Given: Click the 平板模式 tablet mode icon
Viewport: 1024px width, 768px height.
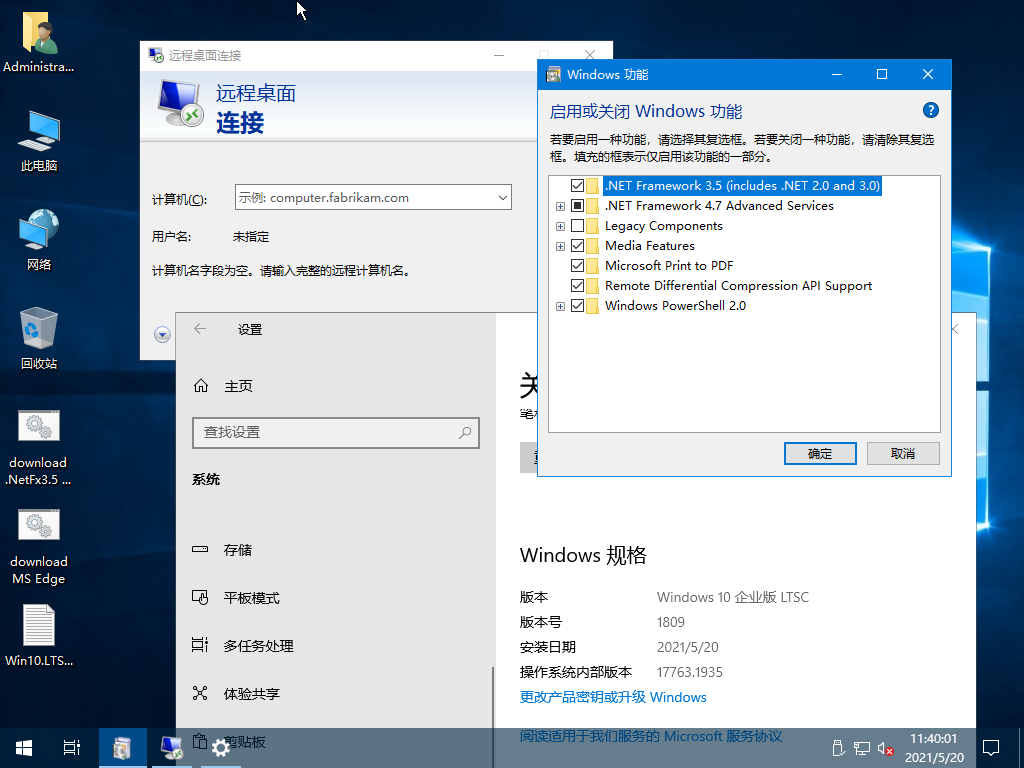Looking at the screenshot, I should tap(200, 598).
